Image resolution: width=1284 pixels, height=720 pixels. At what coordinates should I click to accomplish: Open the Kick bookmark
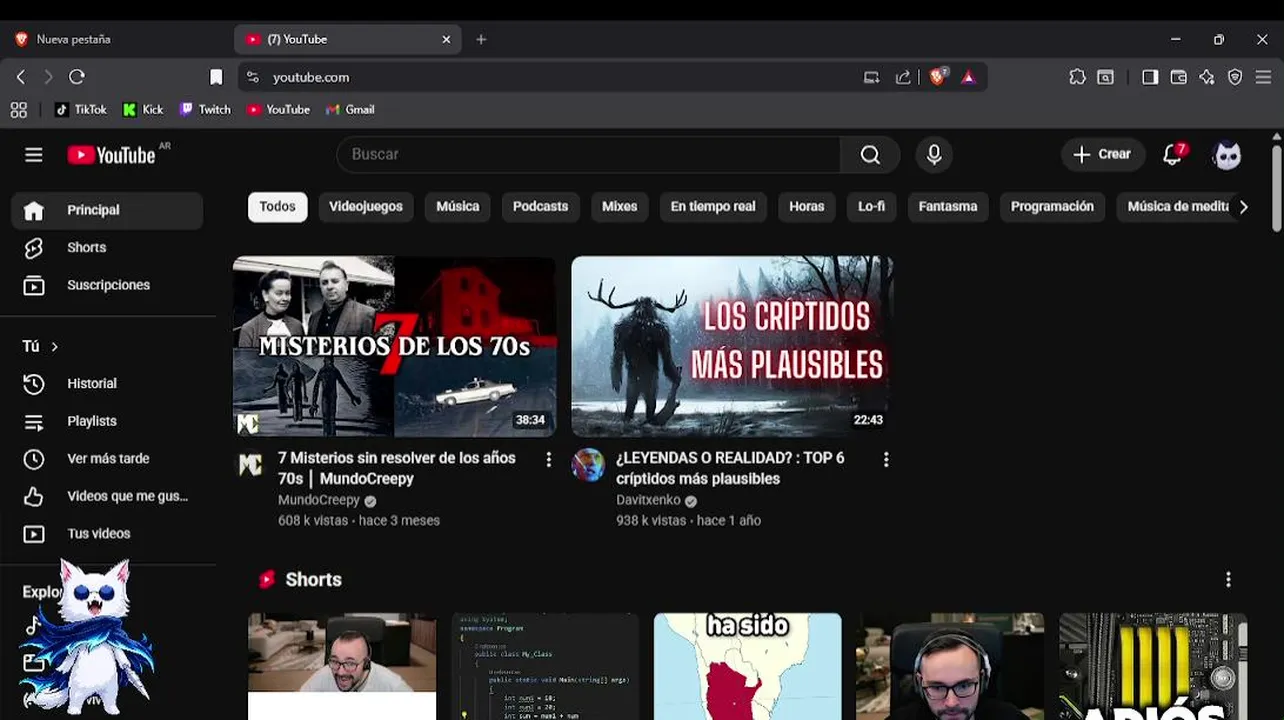pyautogui.click(x=143, y=110)
